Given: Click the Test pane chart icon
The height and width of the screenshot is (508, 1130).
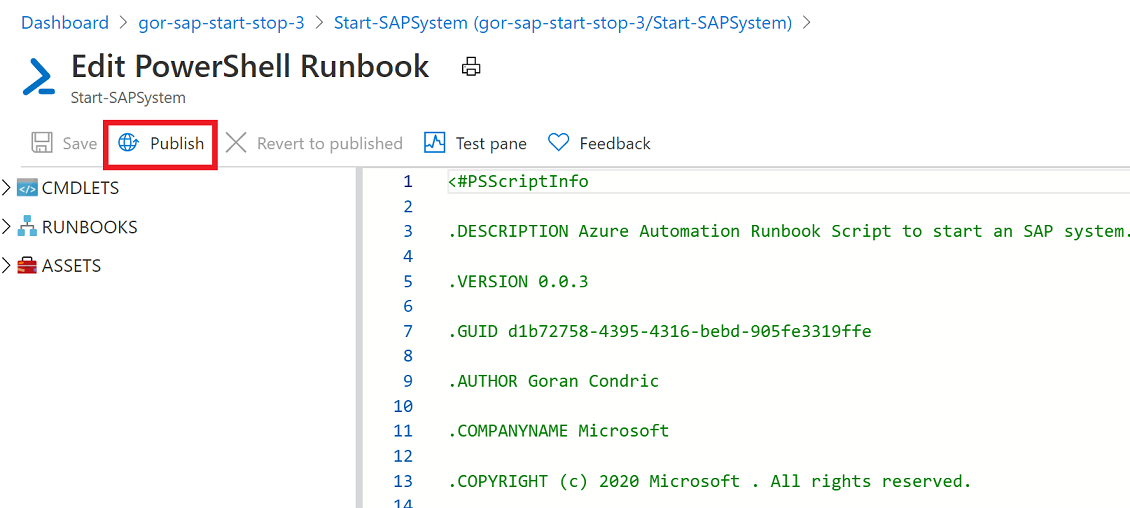Looking at the screenshot, I should (435, 143).
